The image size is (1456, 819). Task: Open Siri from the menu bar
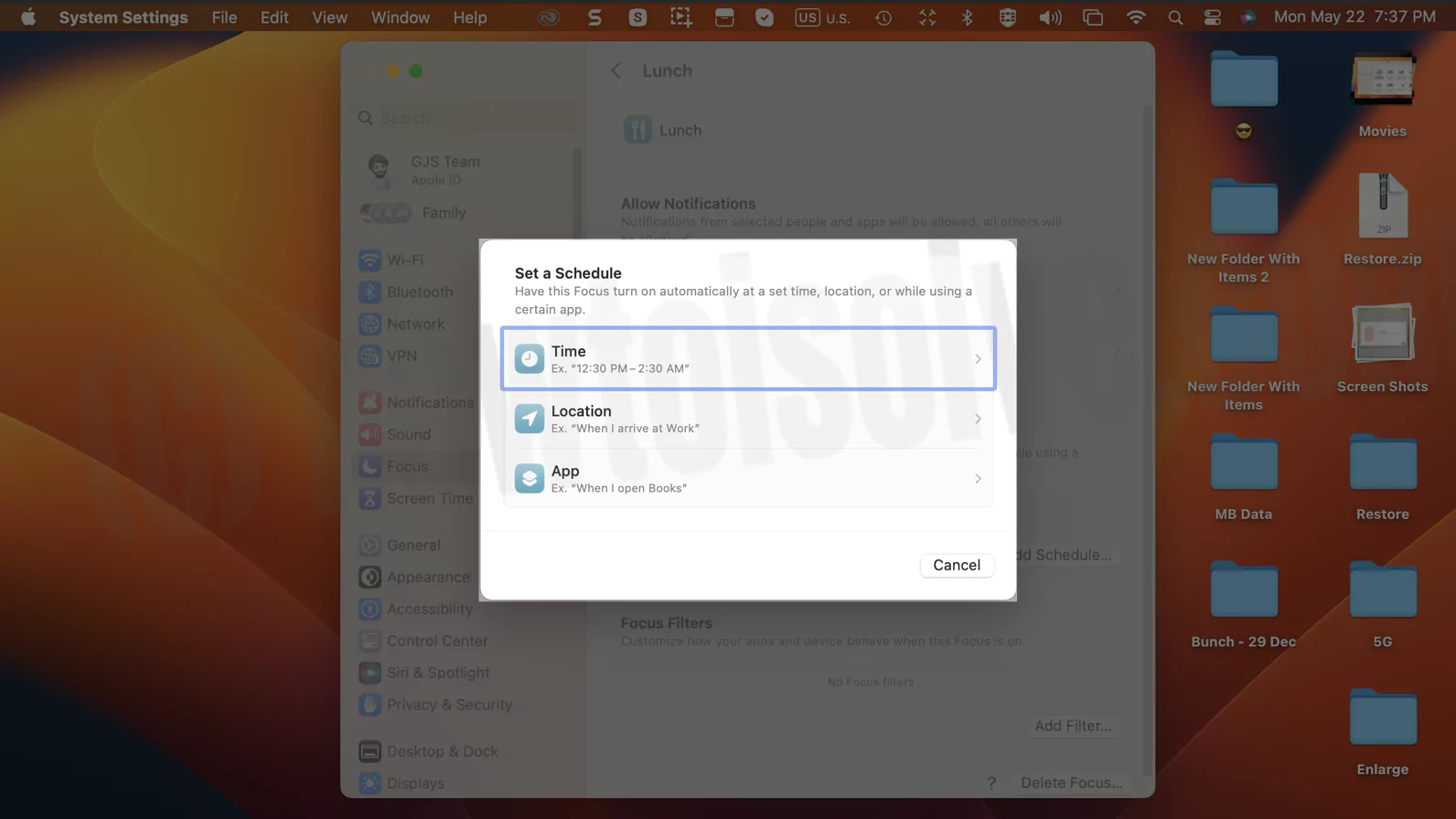[1247, 17]
